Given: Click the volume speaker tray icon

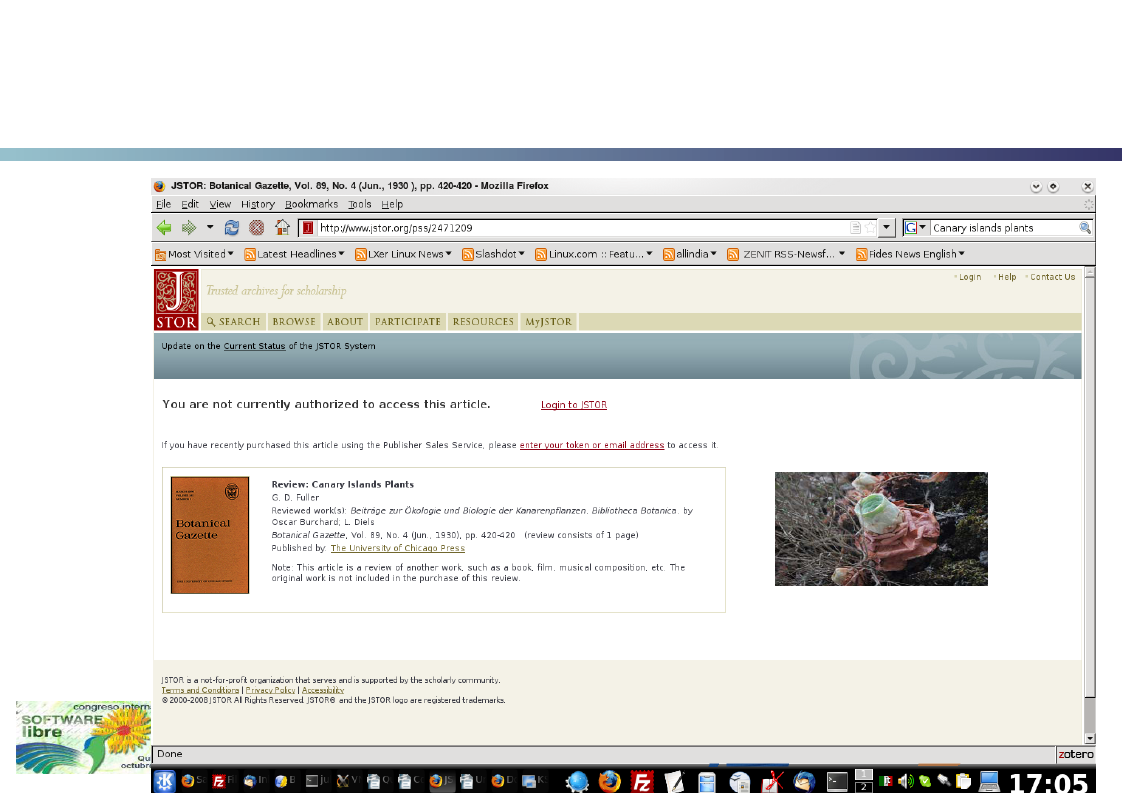Looking at the screenshot, I should click(905, 781).
